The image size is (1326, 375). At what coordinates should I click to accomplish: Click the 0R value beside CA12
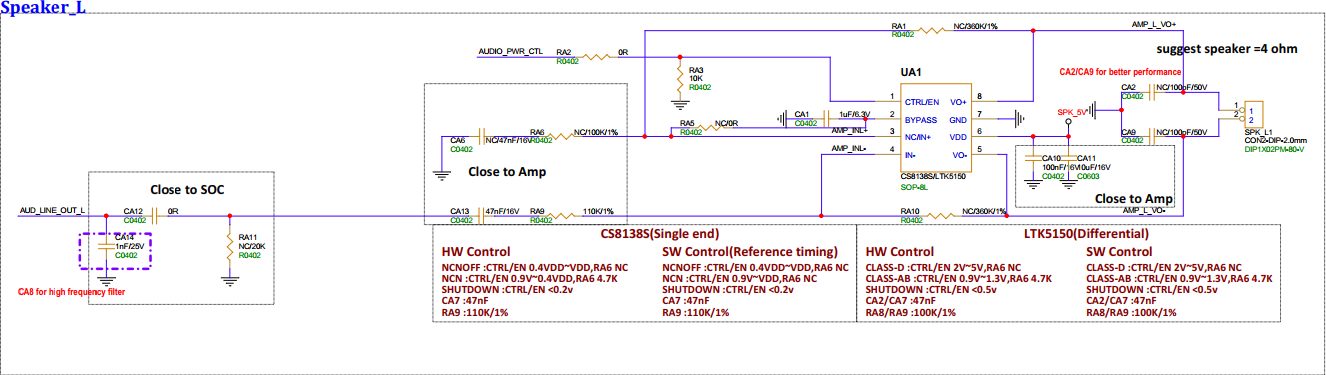click(x=173, y=211)
